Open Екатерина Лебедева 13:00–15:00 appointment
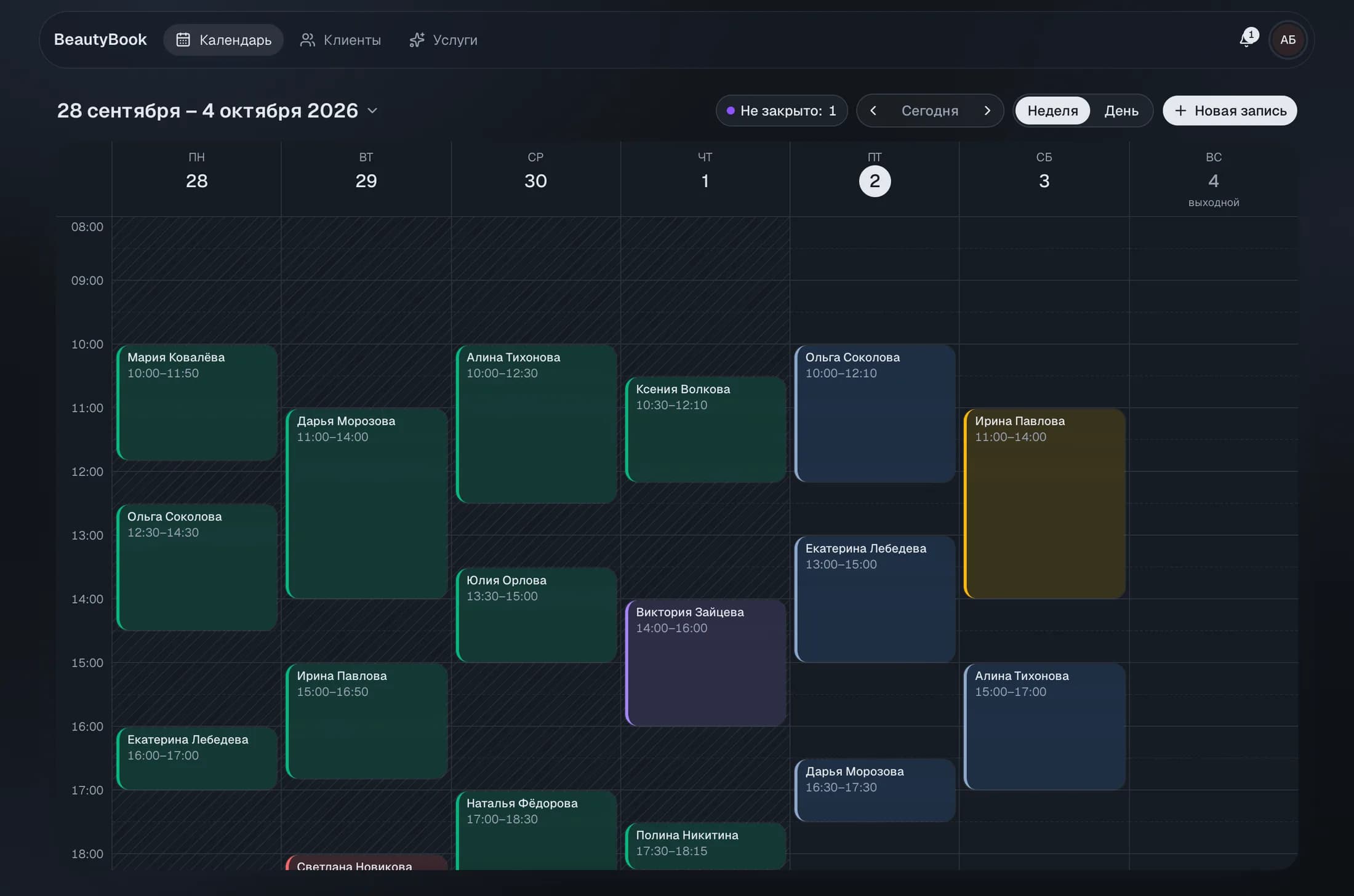Viewport: 1354px width, 896px height. coord(875,599)
